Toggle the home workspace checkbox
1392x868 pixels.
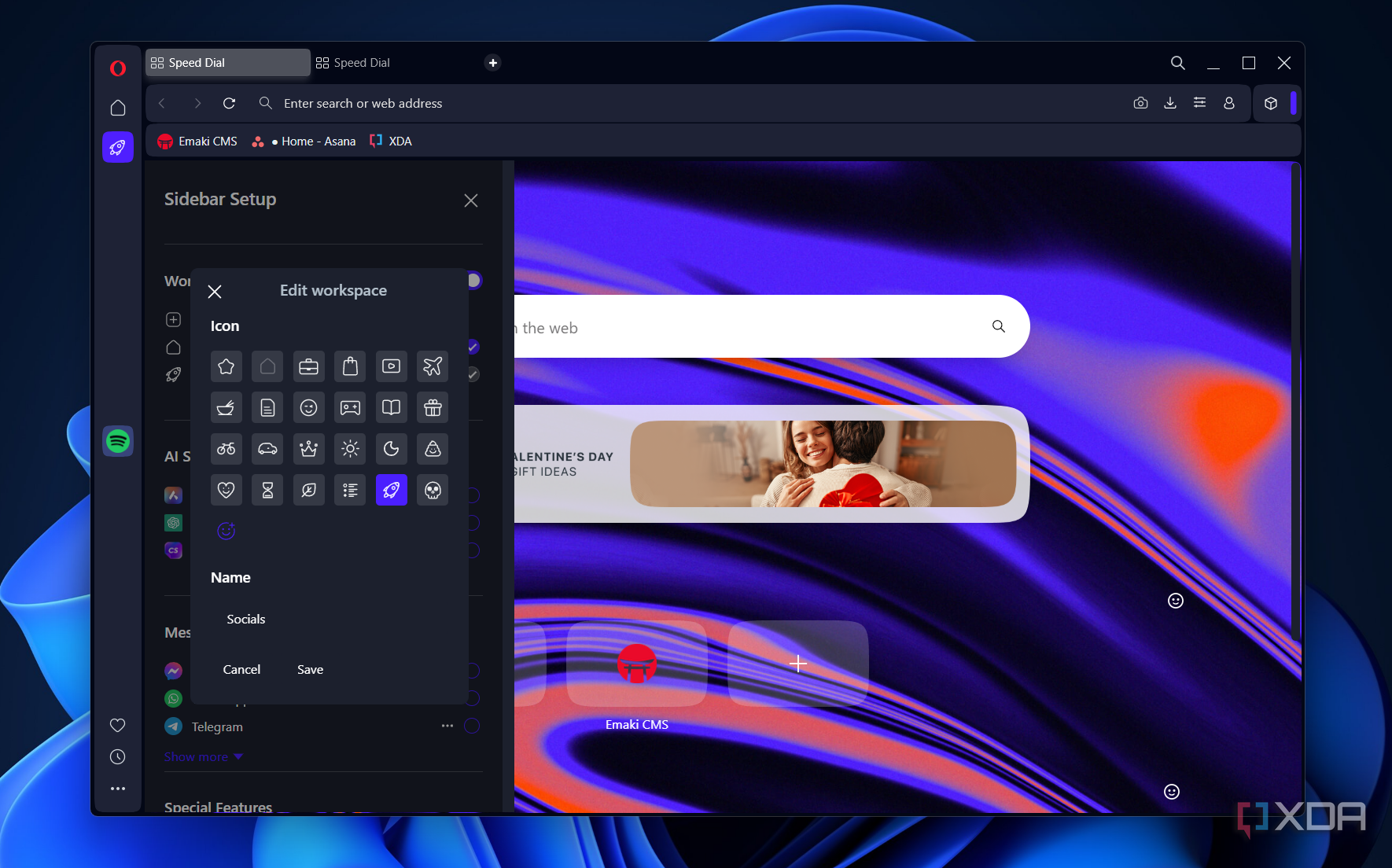[x=473, y=347]
